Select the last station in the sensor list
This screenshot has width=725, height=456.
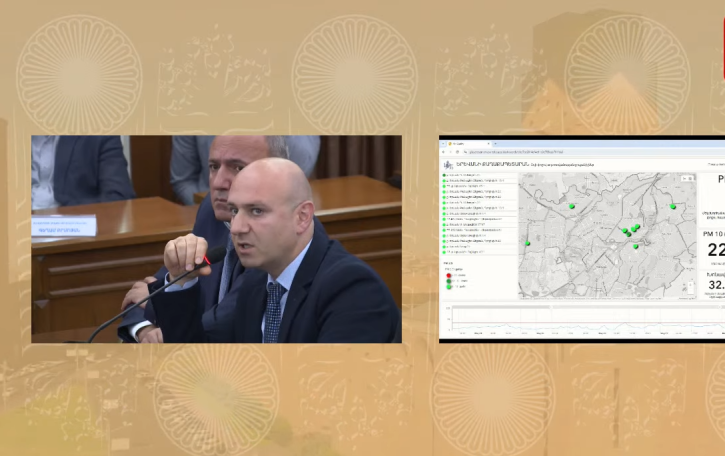(x=480, y=252)
